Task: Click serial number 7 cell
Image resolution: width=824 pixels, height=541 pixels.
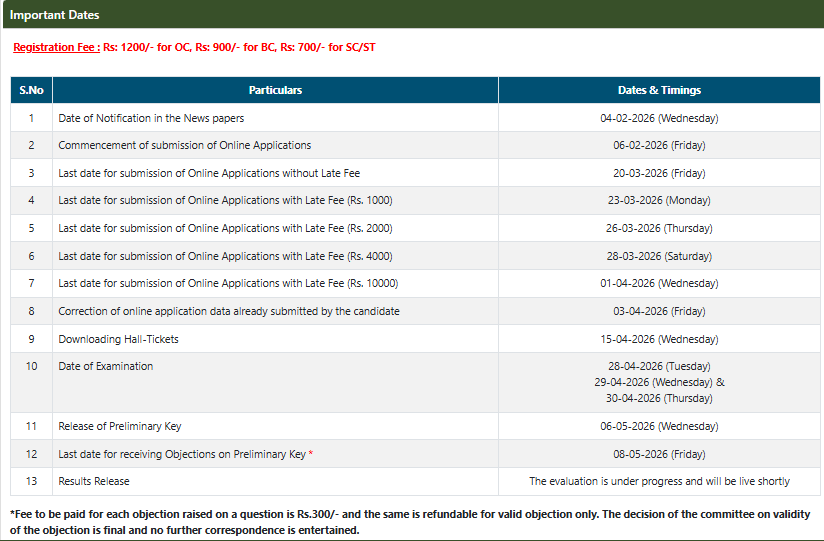Action: tap(32, 283)
